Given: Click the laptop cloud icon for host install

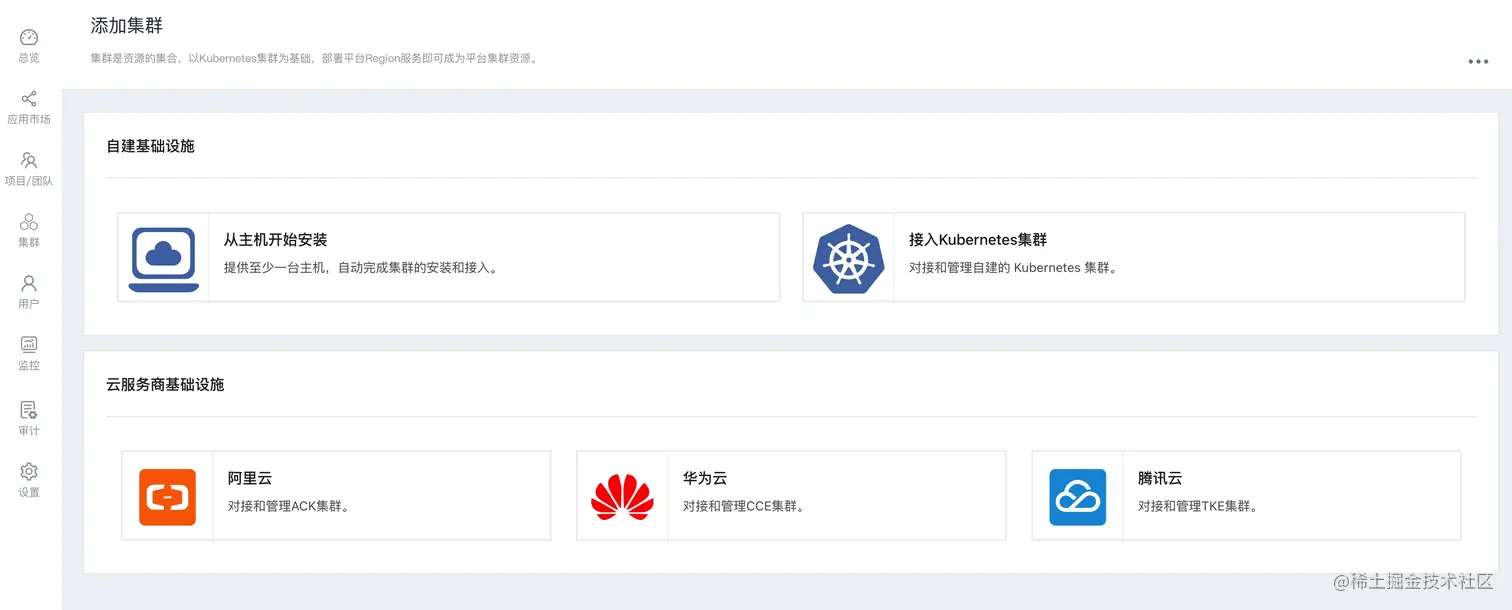Looking at the screenshot, I should click(164, 258).
